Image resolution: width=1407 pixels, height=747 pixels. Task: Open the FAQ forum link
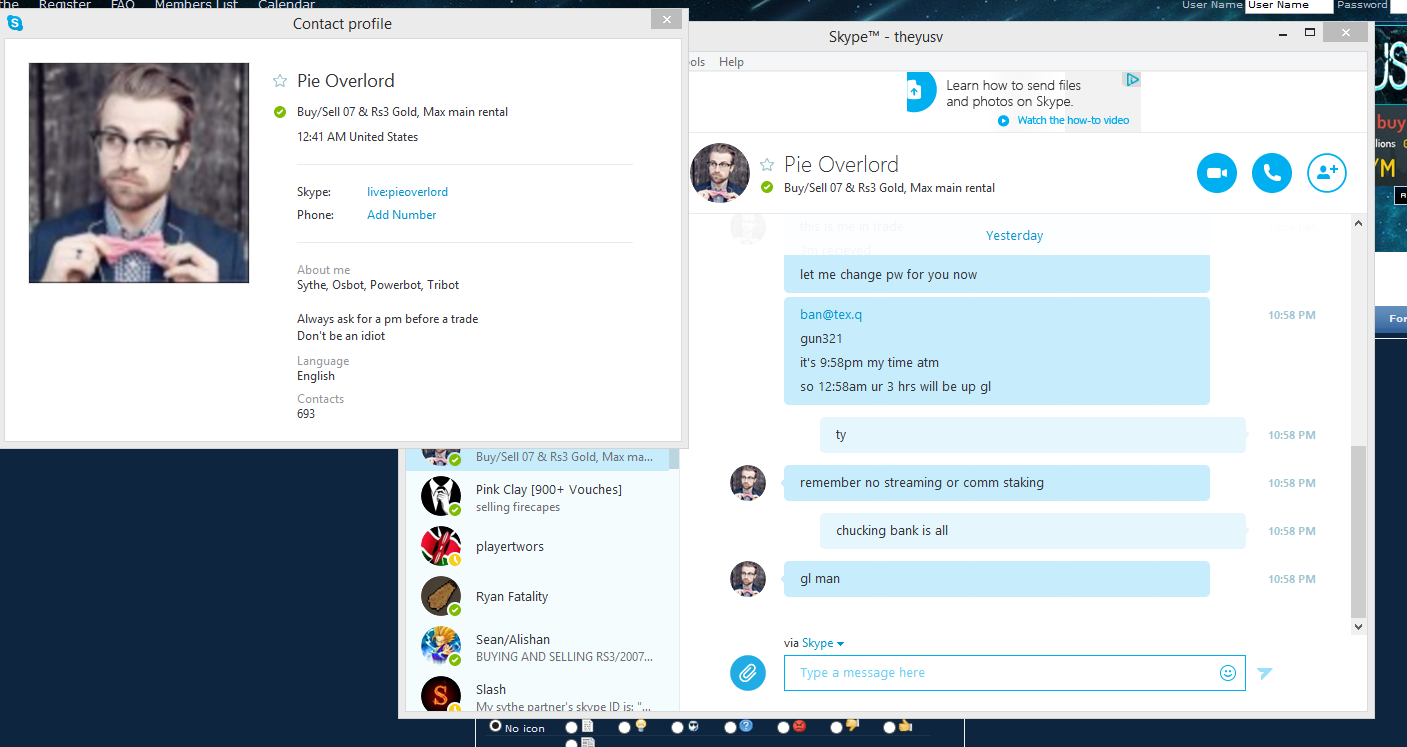(122, 5)
